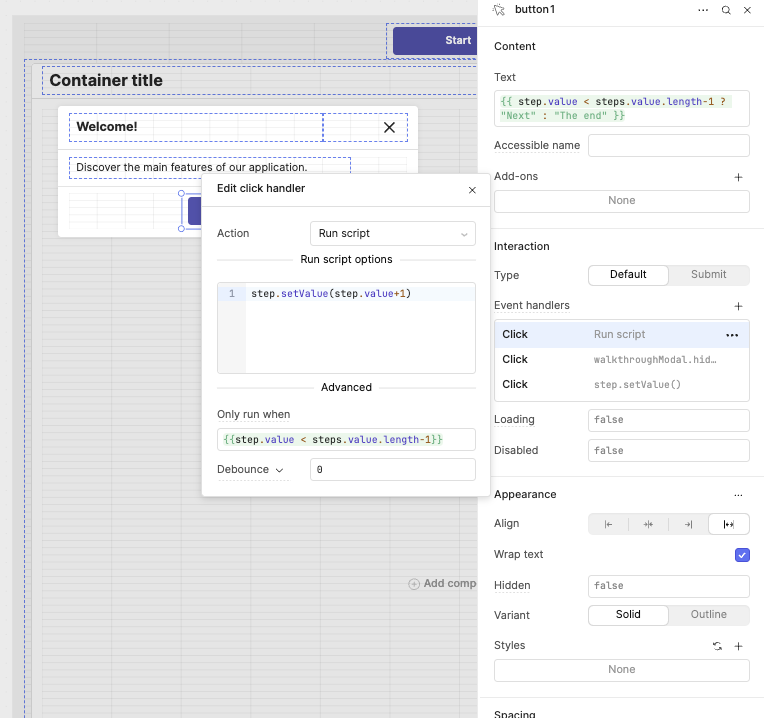
Task: Select the align left icon
Action: tap(608, 524)
